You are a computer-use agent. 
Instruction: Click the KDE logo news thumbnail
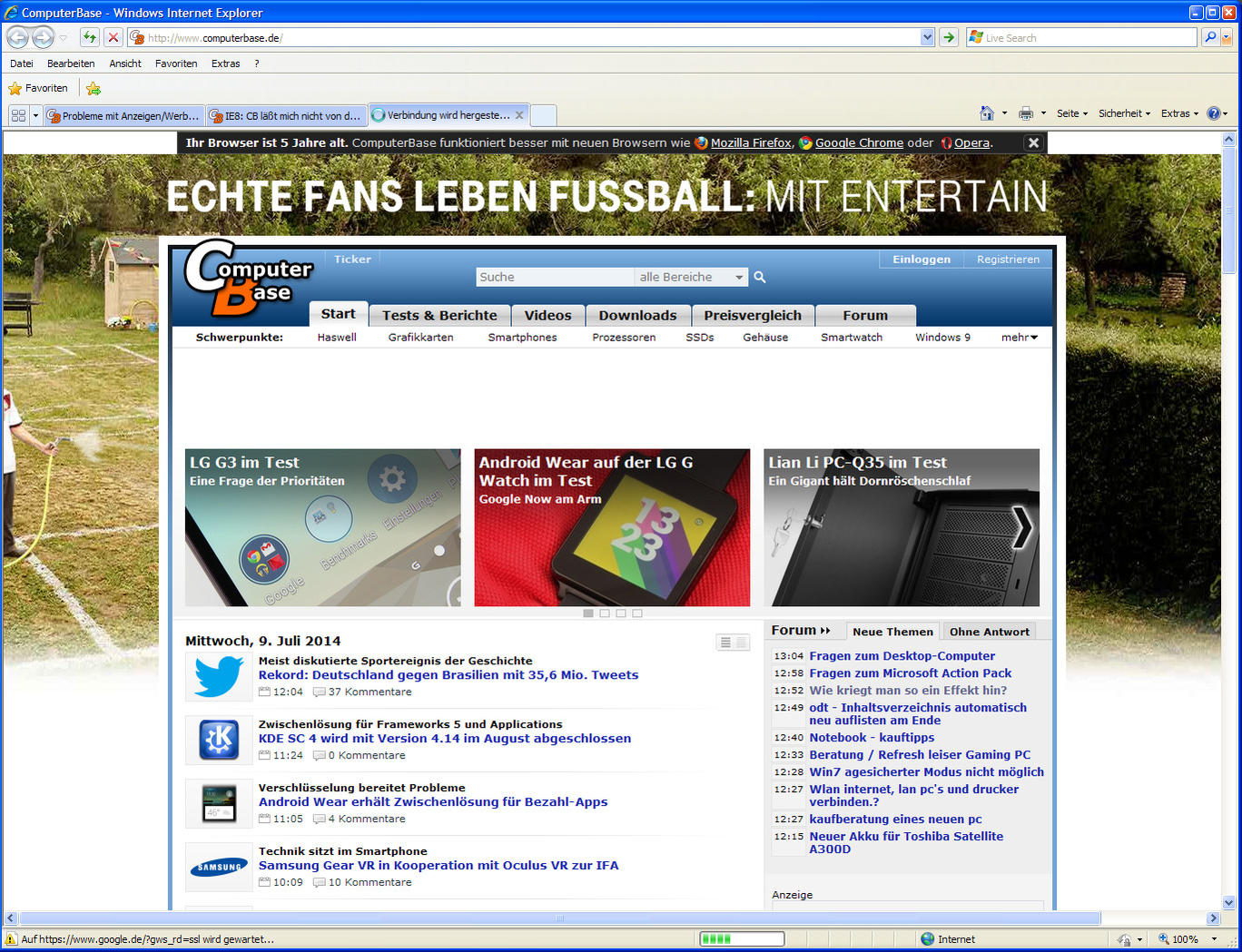[x=219, y=740]
